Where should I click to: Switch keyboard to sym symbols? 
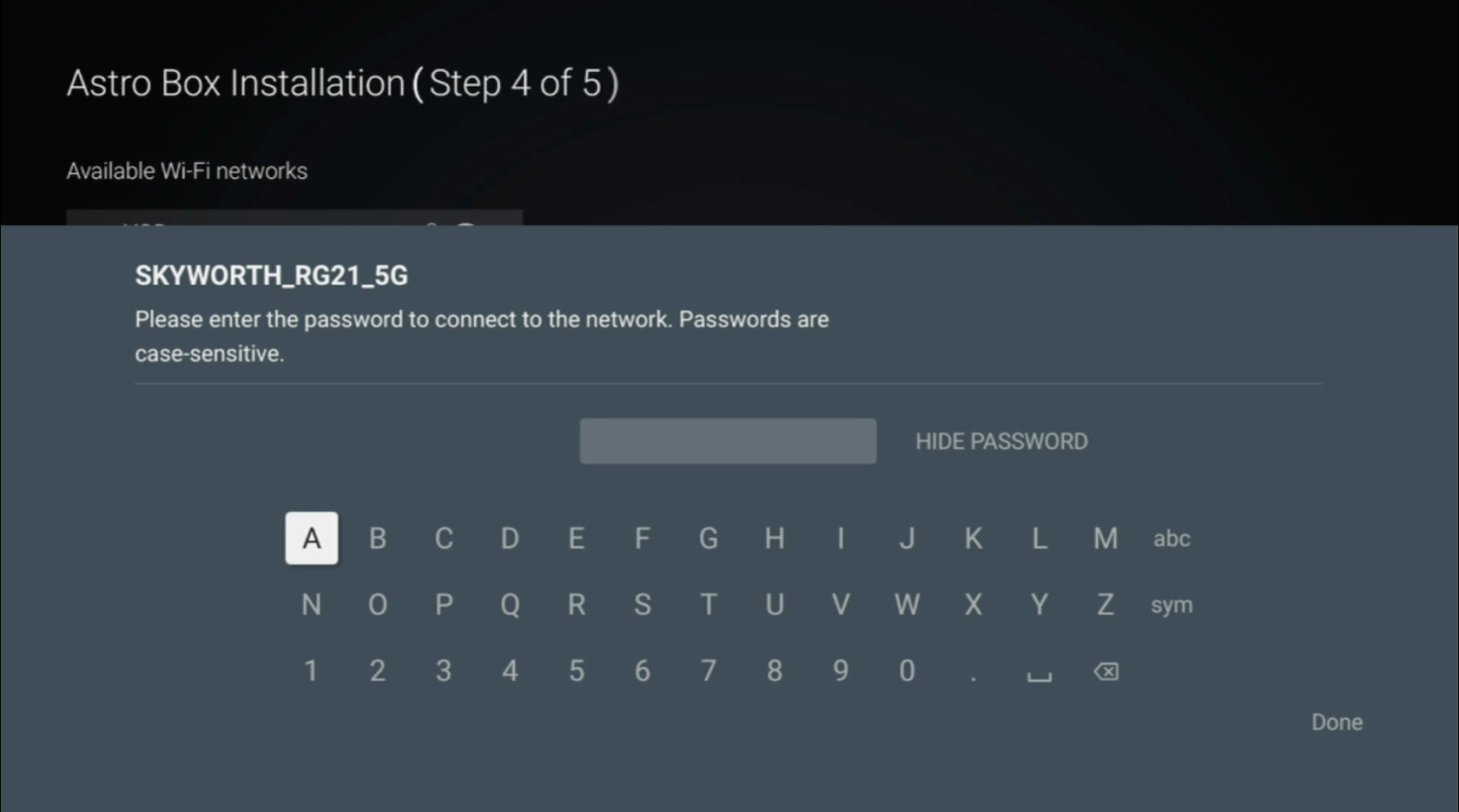[x=1171, y=604]
